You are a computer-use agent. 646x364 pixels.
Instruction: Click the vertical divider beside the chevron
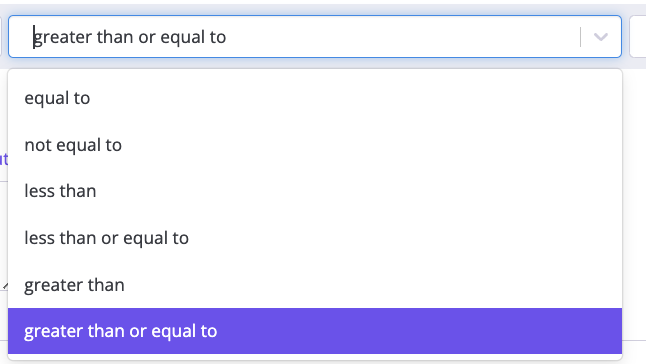click(580, 37)
